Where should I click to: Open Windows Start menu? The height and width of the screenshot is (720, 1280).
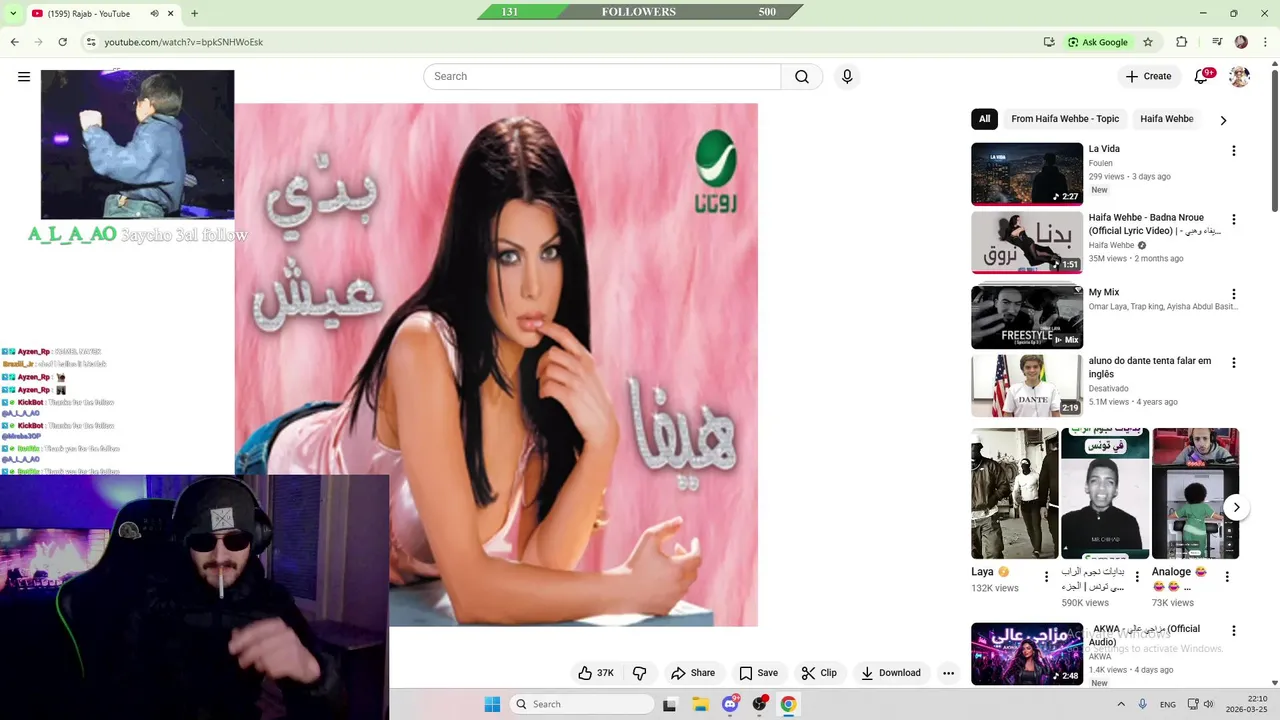pos(492,704)
